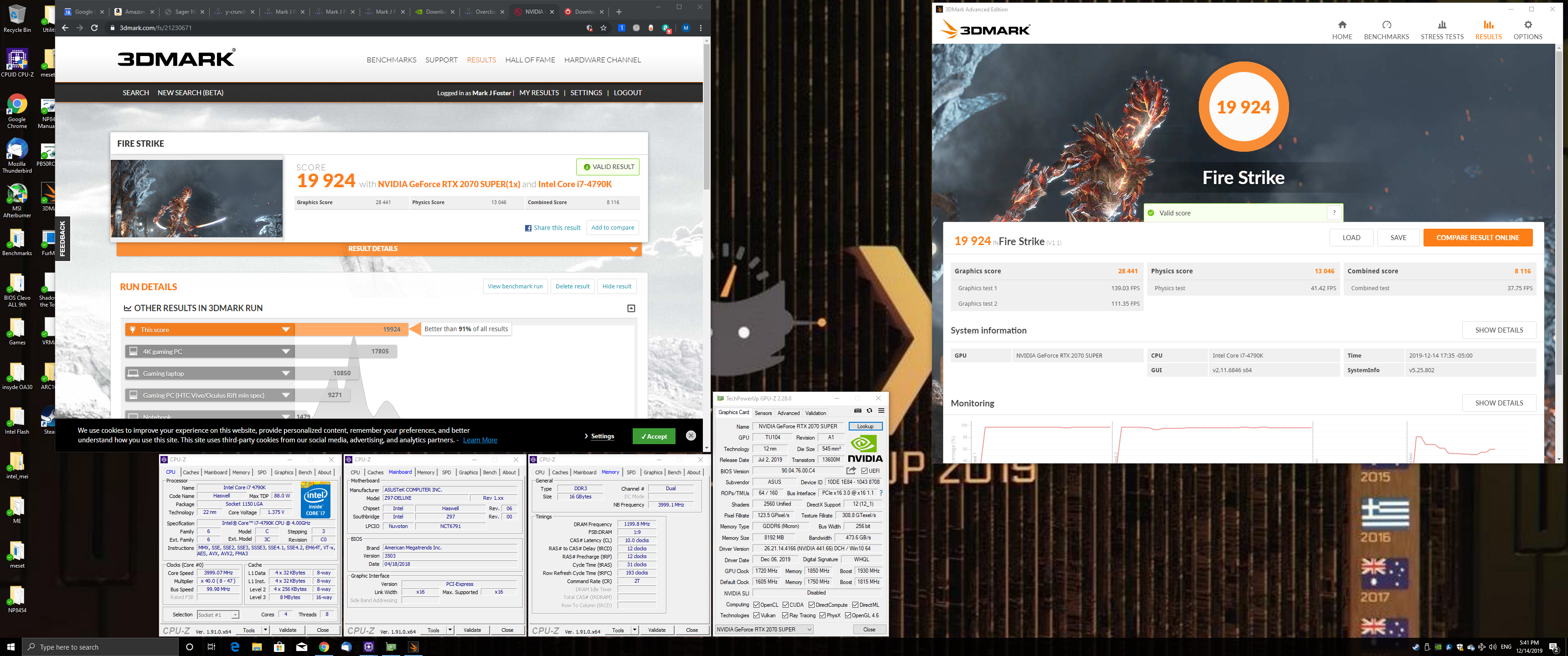The height and width of the screenshot is (656, 1568).
Task: Click Steam icon in system tray
Action: 1416,647
